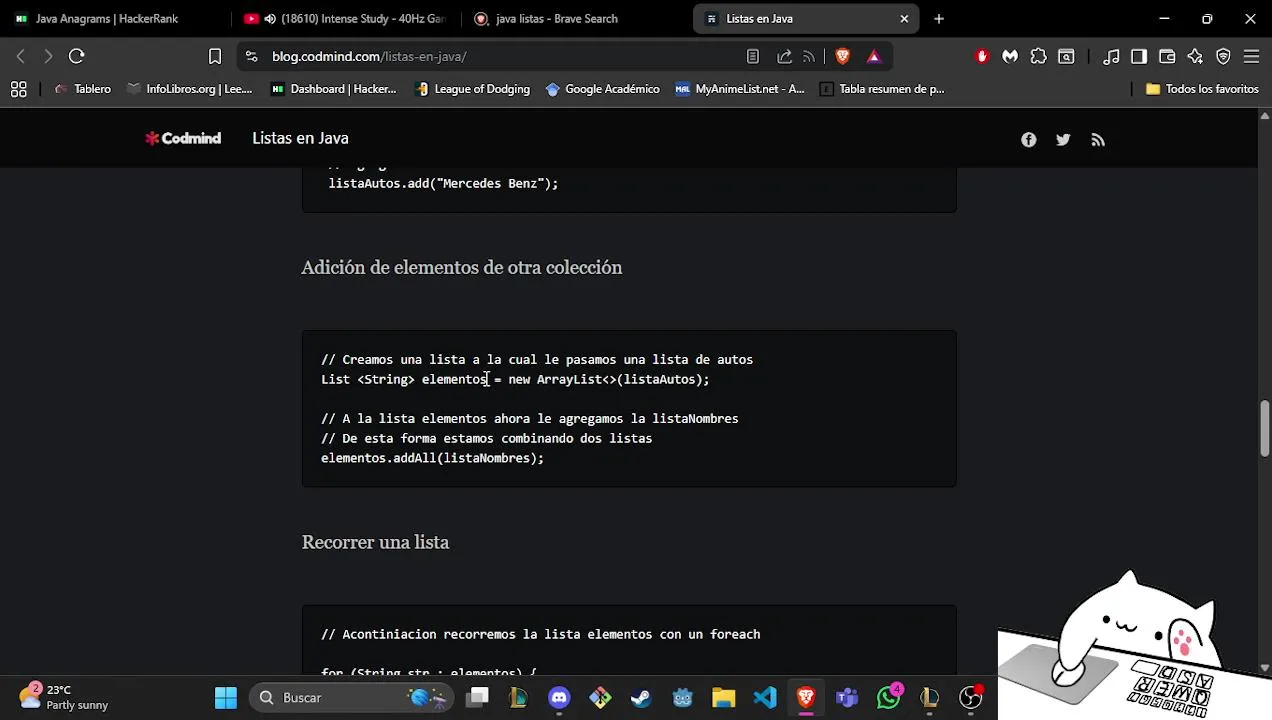Open the Windows Start menu
Viewport: 1272px width, 720px height.
tap(226, 697)
